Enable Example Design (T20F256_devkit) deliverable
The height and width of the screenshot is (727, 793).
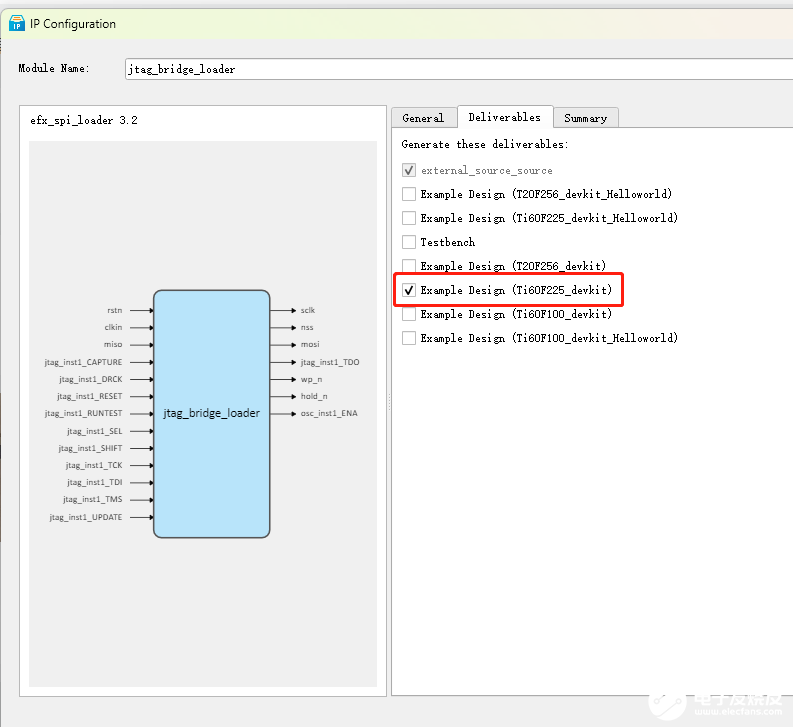coord(409,266)
